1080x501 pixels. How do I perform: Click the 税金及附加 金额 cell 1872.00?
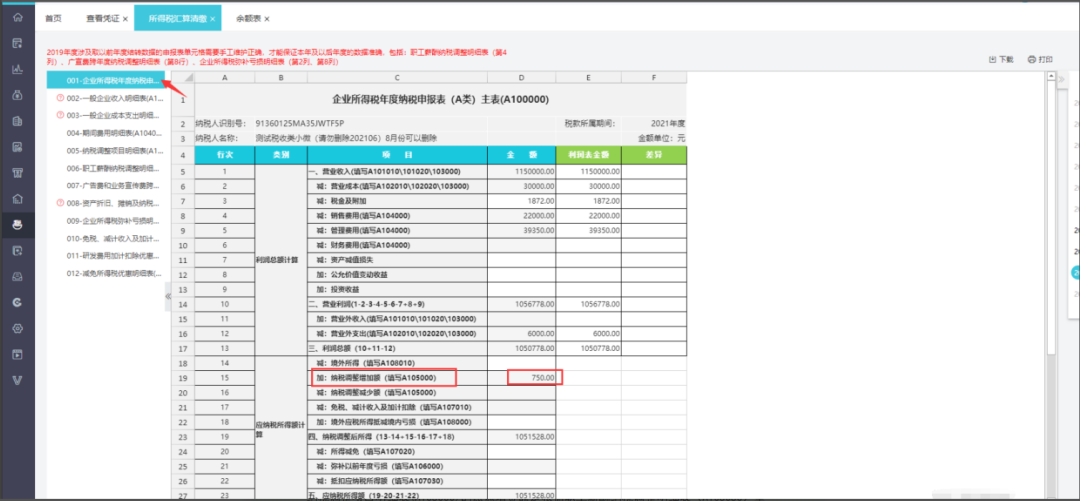[521, 201]
